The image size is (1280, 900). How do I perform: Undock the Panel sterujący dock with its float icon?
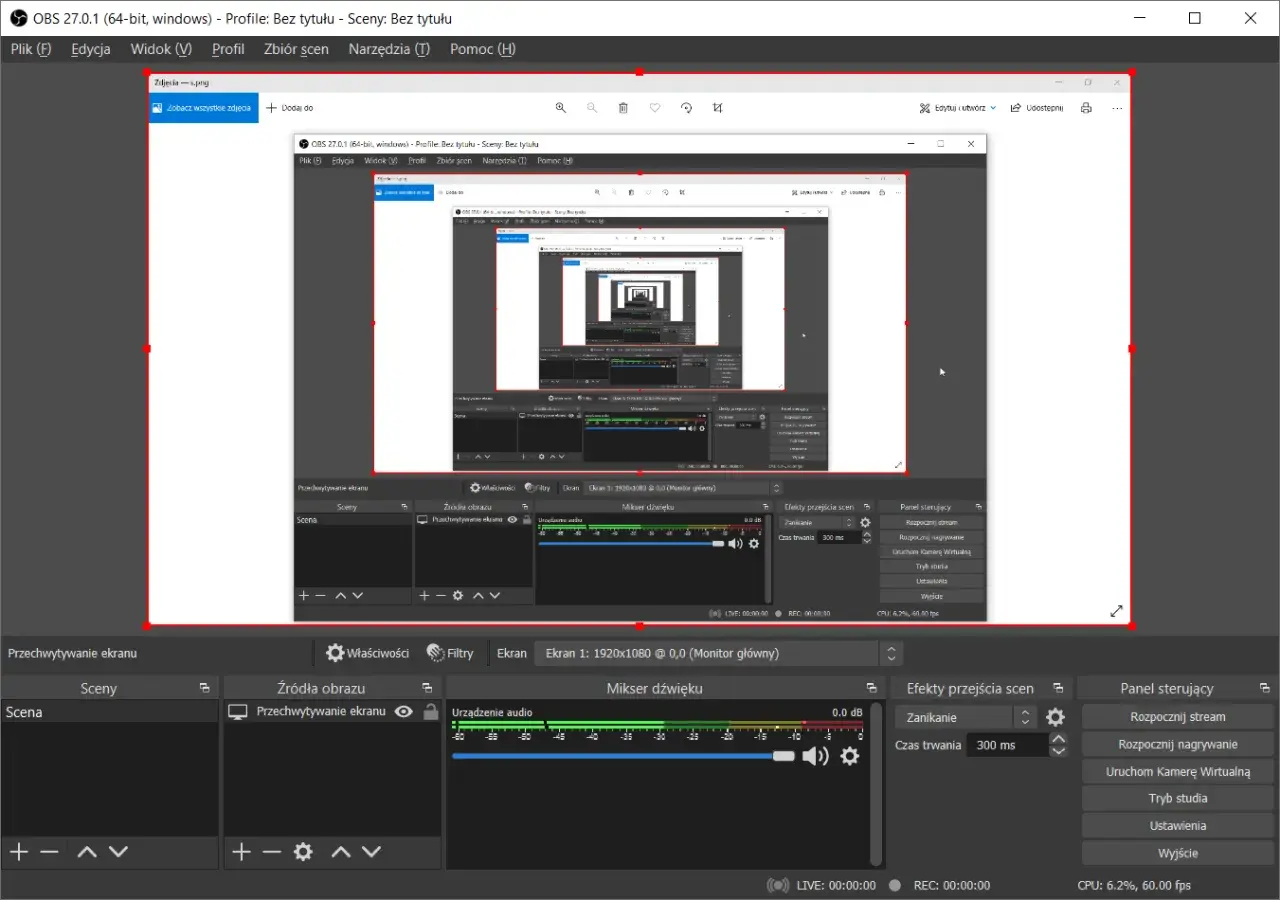click(x=1264, y=688)
